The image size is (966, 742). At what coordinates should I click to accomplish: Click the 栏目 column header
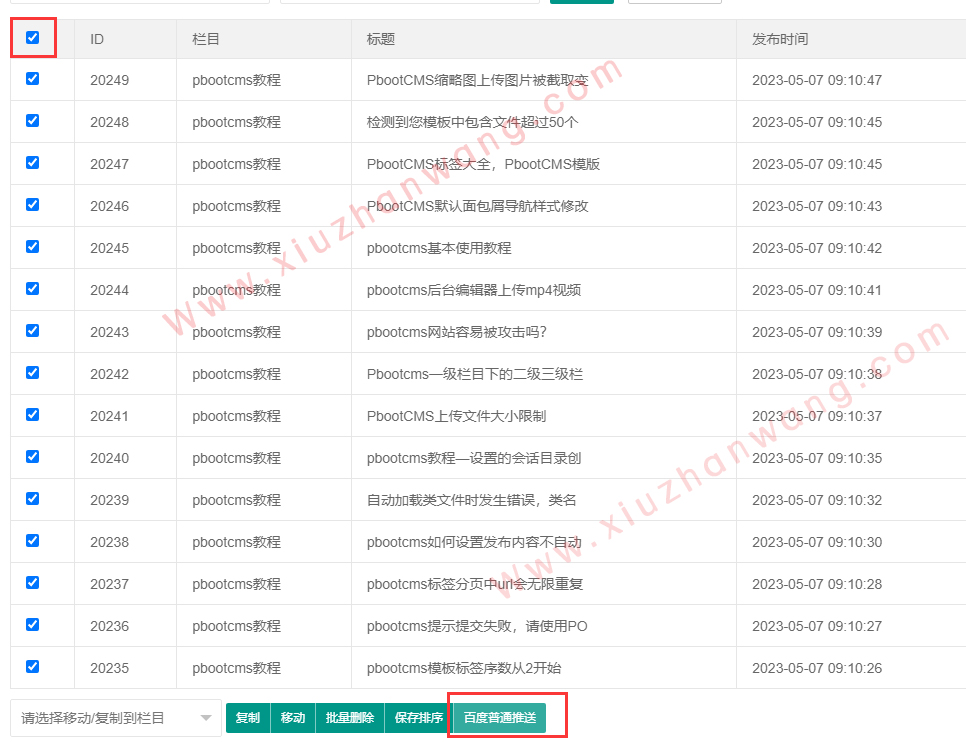point(206,39)
